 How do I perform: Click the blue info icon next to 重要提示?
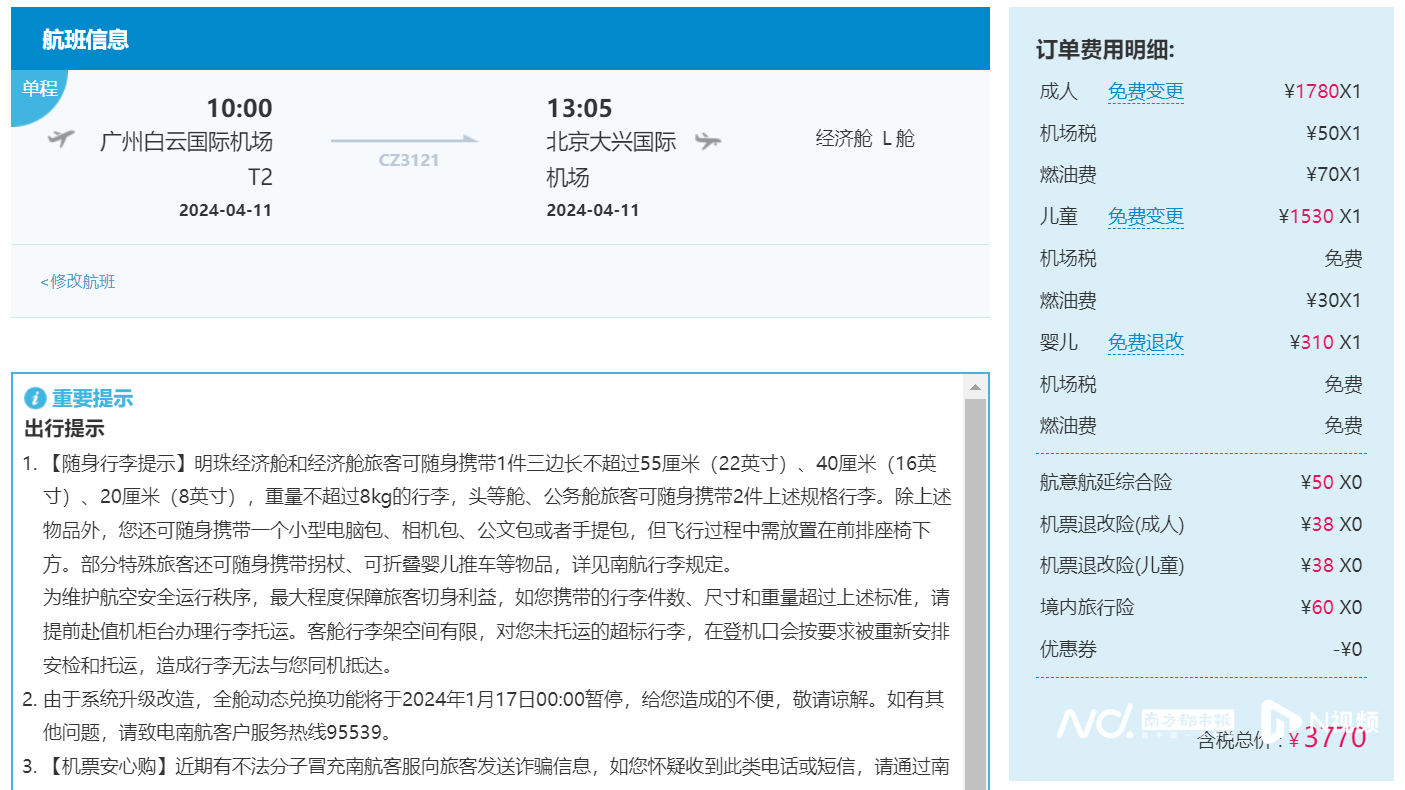[35, 399]
